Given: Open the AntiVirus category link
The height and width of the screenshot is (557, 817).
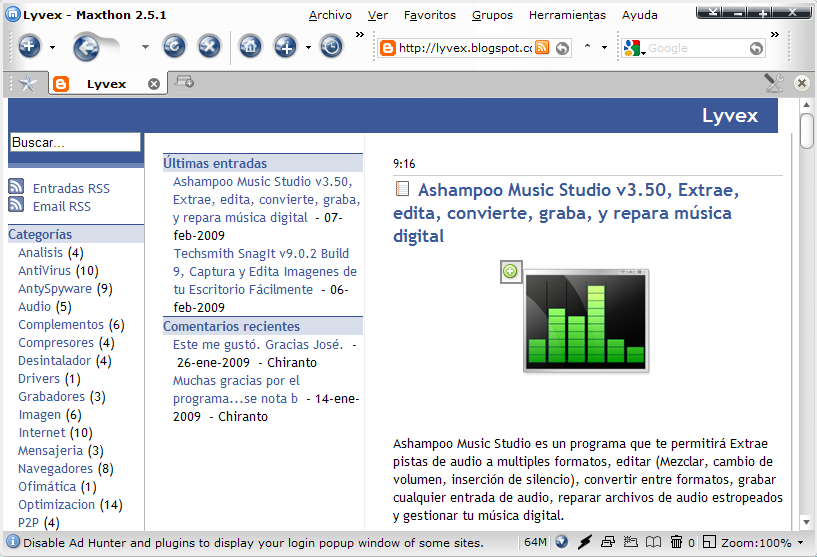Looking at the screenshot, I should pos(45,270).
